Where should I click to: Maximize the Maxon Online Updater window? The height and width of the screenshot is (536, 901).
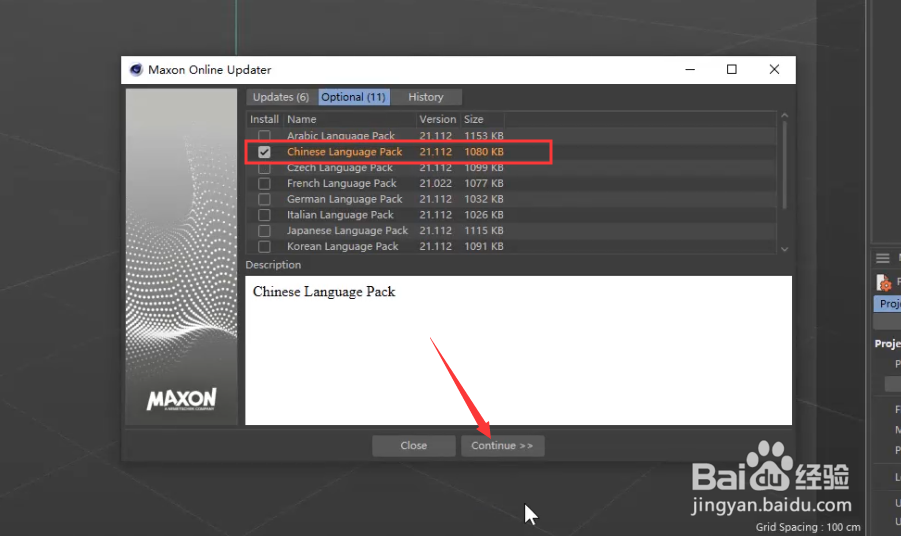coord(731,70)
